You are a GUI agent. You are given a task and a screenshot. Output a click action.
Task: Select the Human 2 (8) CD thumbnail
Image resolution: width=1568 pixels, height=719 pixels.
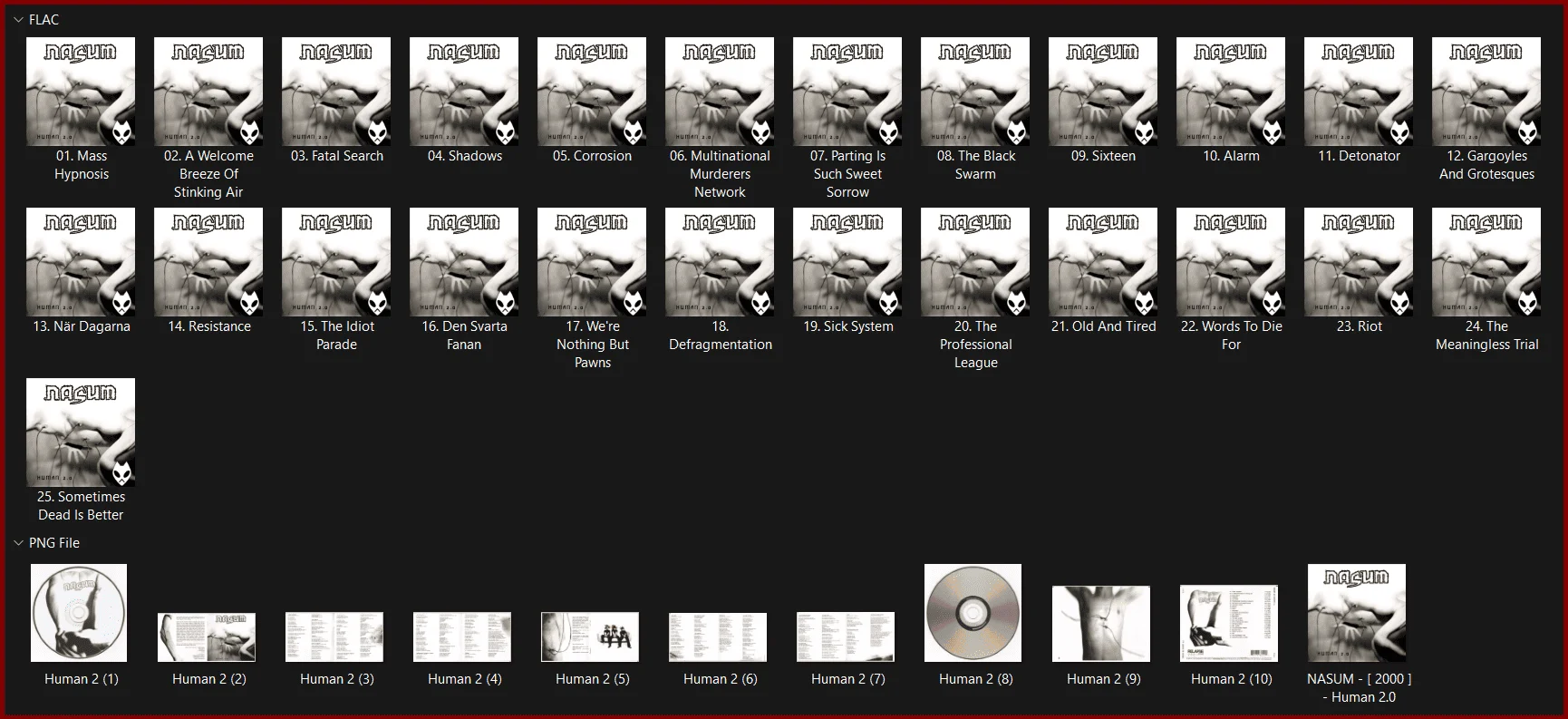tap(973, 613)
